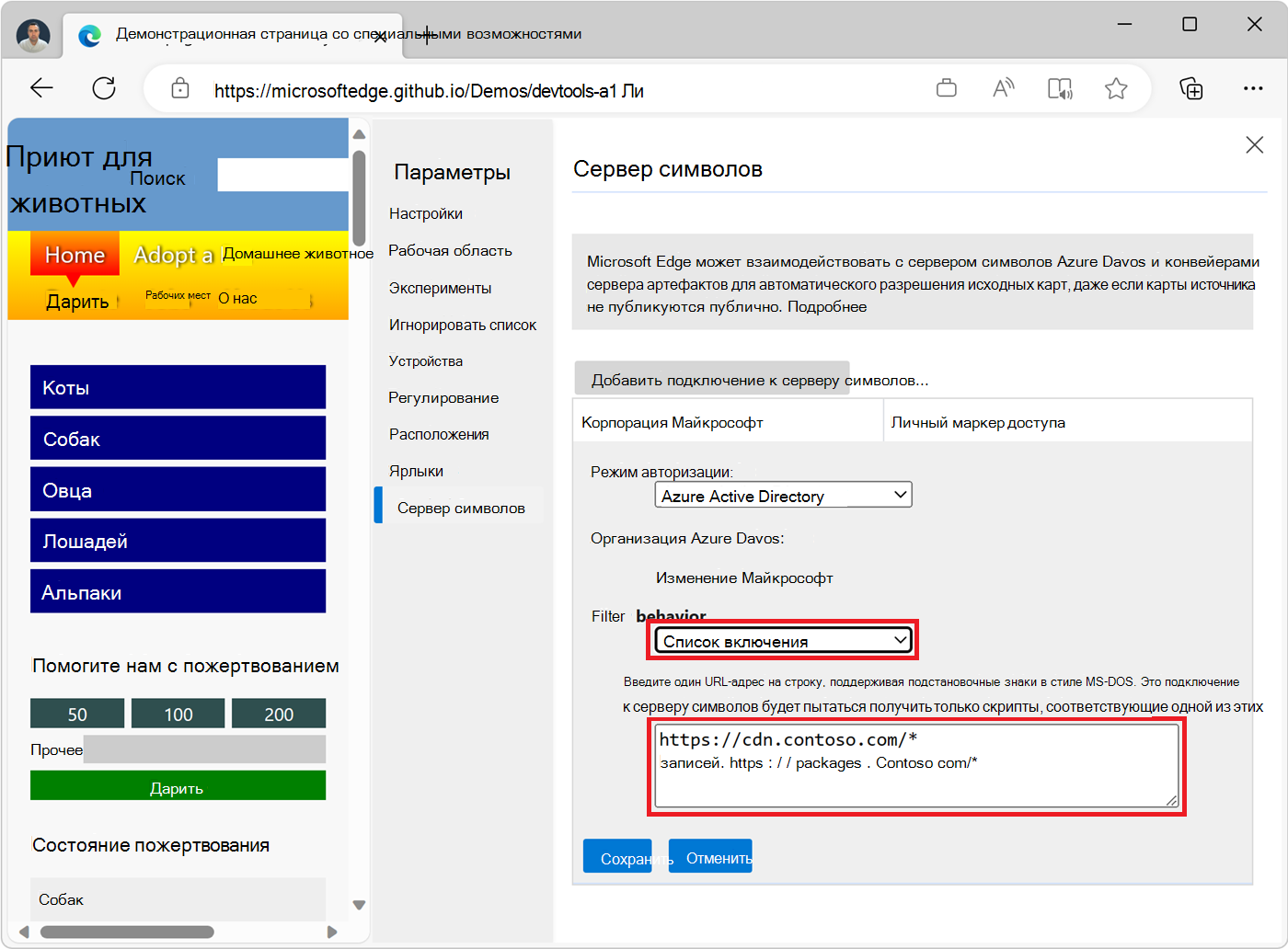This screenshot has height=949, width=1288.
Task: Select Рабочая область in settings sidebar
Action: [x=450, y=250]
